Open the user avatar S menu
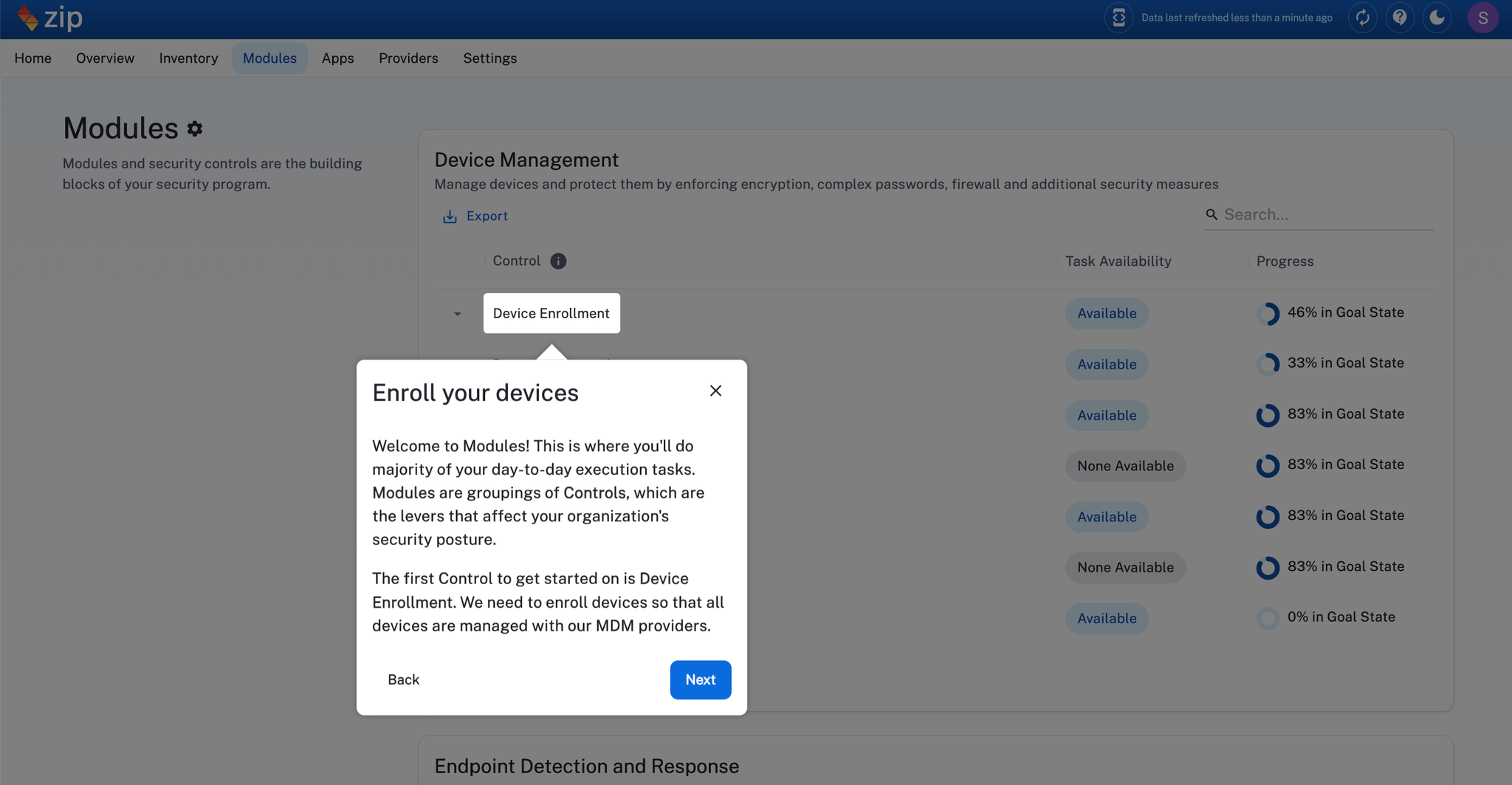This screenshot has height=785, width=1512. (1482, 18)
